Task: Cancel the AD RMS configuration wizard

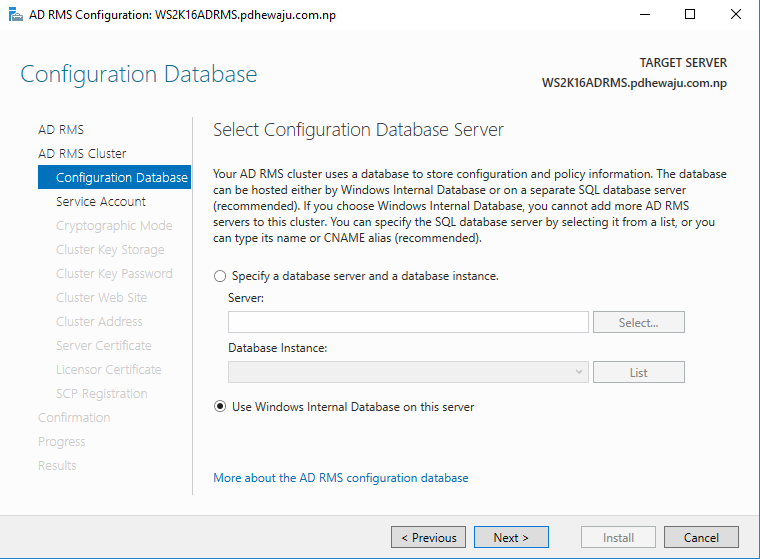Action: [x=701, y=537]
